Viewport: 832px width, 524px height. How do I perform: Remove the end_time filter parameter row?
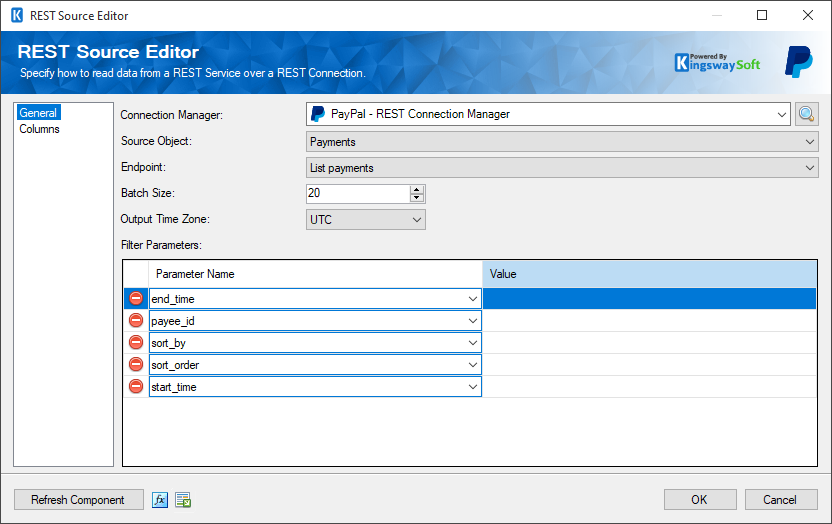[x=136, y=299]
